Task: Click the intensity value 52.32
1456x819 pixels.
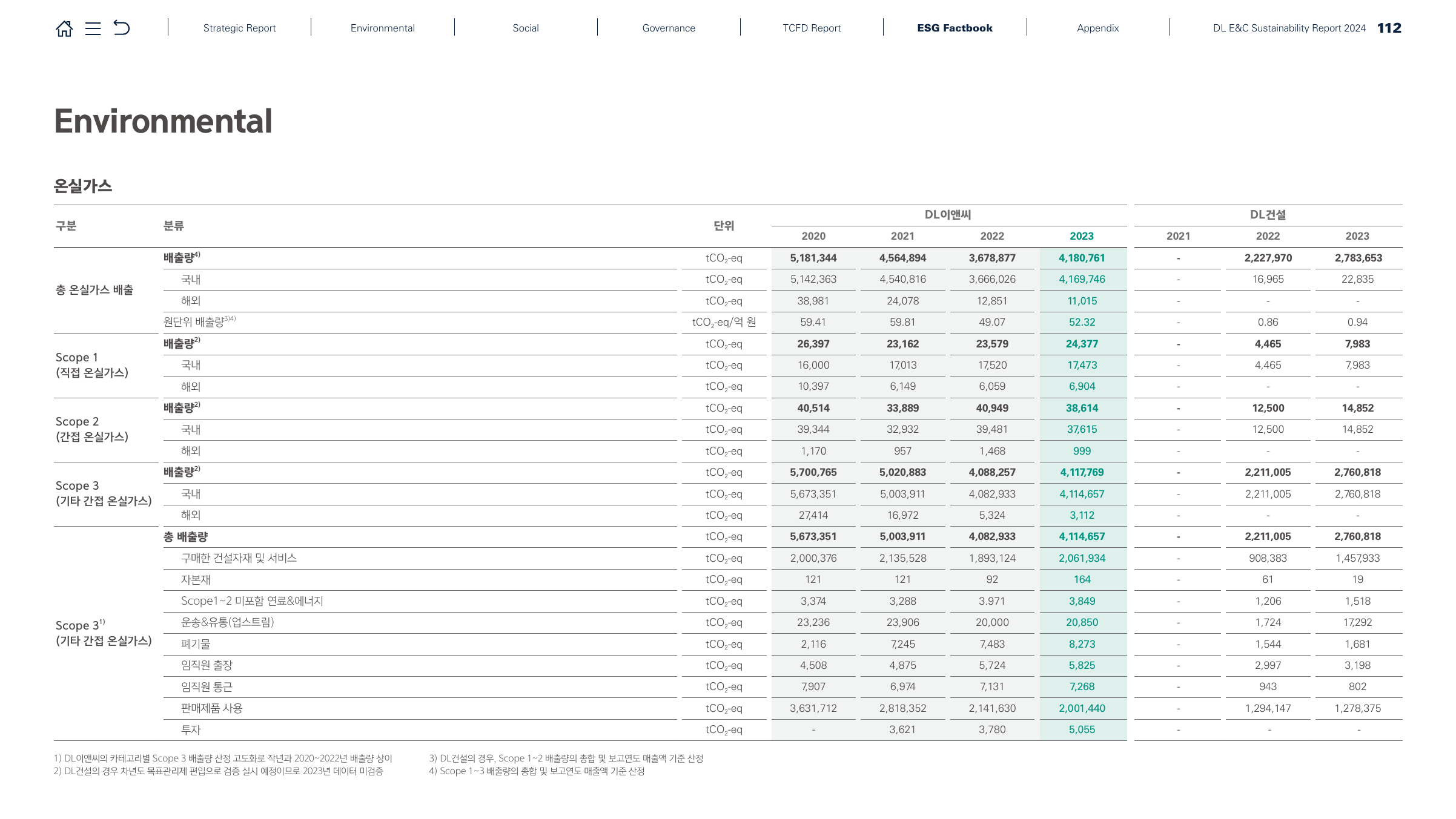Action: (x=1082, y=322)
